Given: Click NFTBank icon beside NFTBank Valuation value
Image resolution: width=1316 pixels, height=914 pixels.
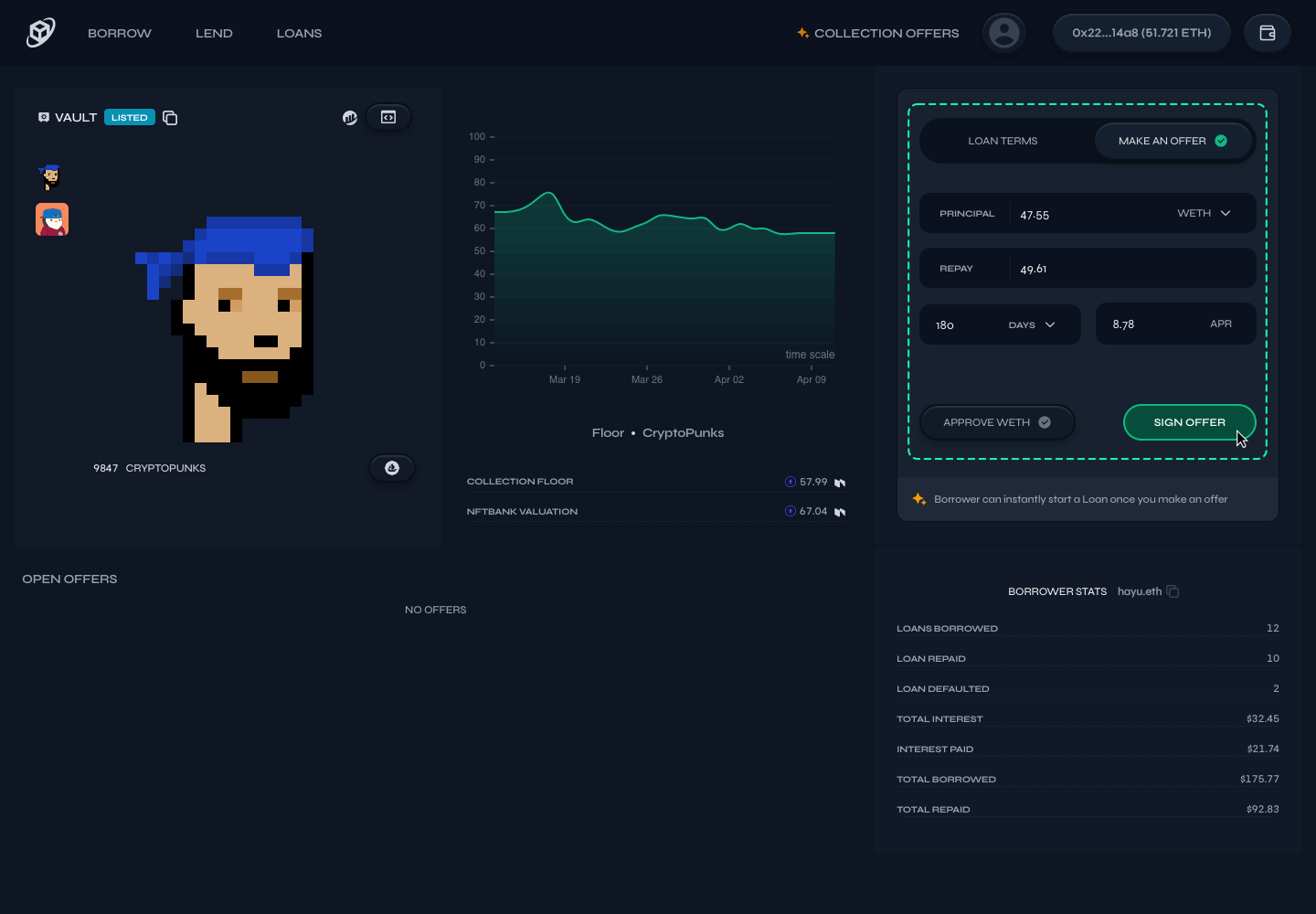Looking at the screenshot, I should pos(840,512).
